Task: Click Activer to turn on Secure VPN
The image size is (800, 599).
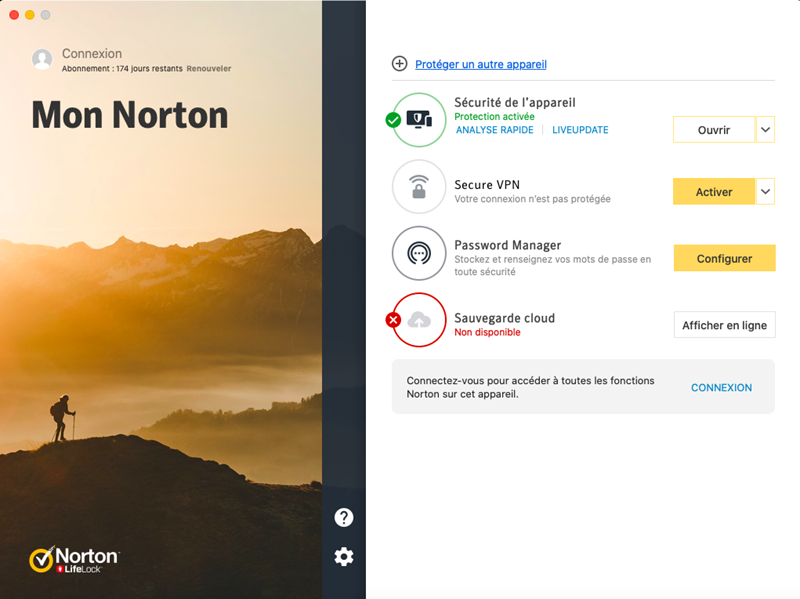Action: click(714, 191)
